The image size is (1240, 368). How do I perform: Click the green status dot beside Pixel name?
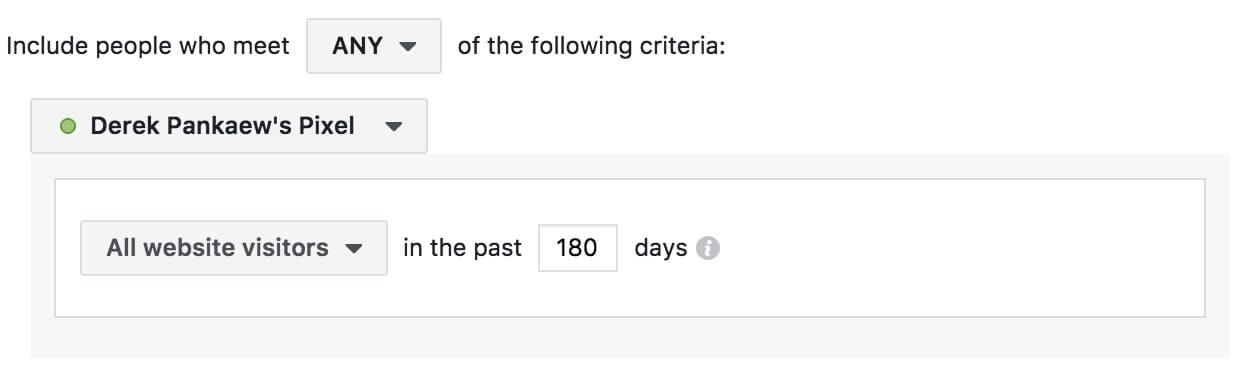[68, 127]
